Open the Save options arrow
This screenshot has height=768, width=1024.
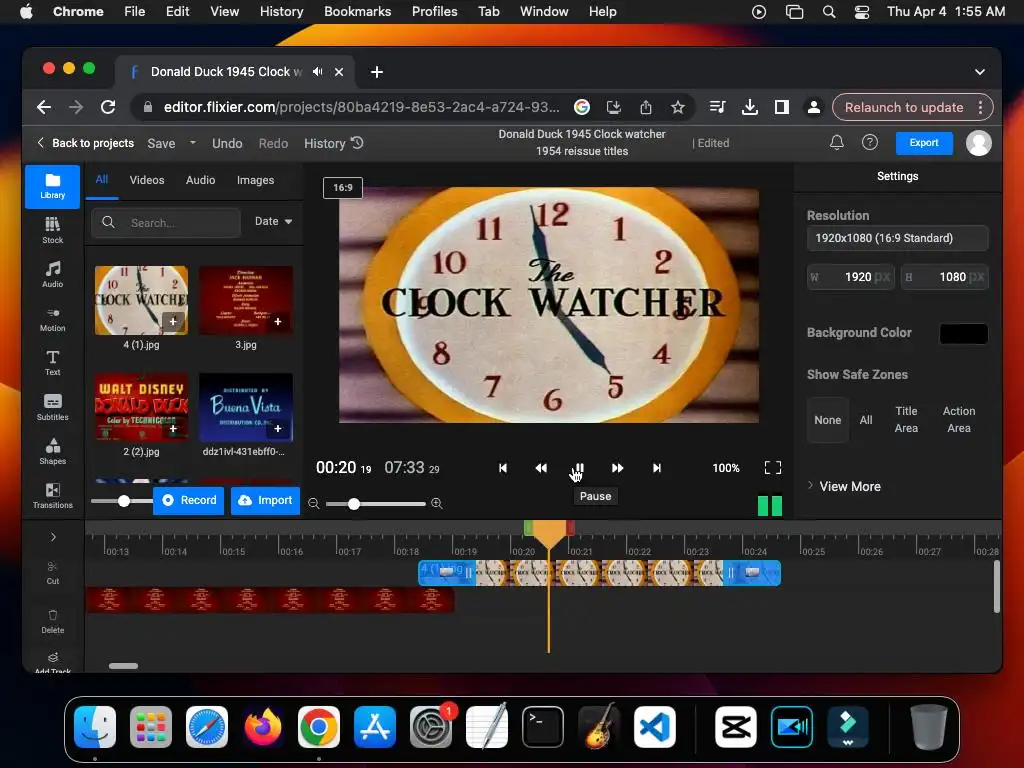[x=193, y=142]
